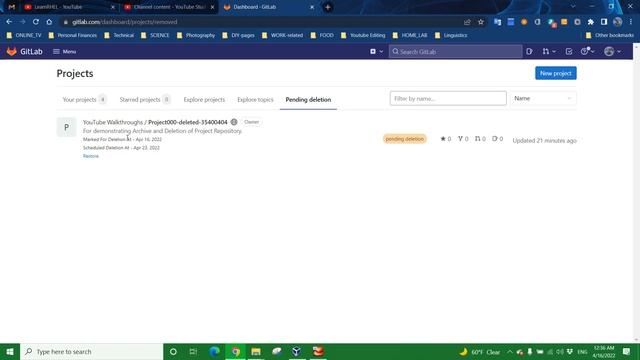640x360 pixels.
Task: Open VirtualBox from taskbar
Action: pyautogui.click(x=297, y=351)
